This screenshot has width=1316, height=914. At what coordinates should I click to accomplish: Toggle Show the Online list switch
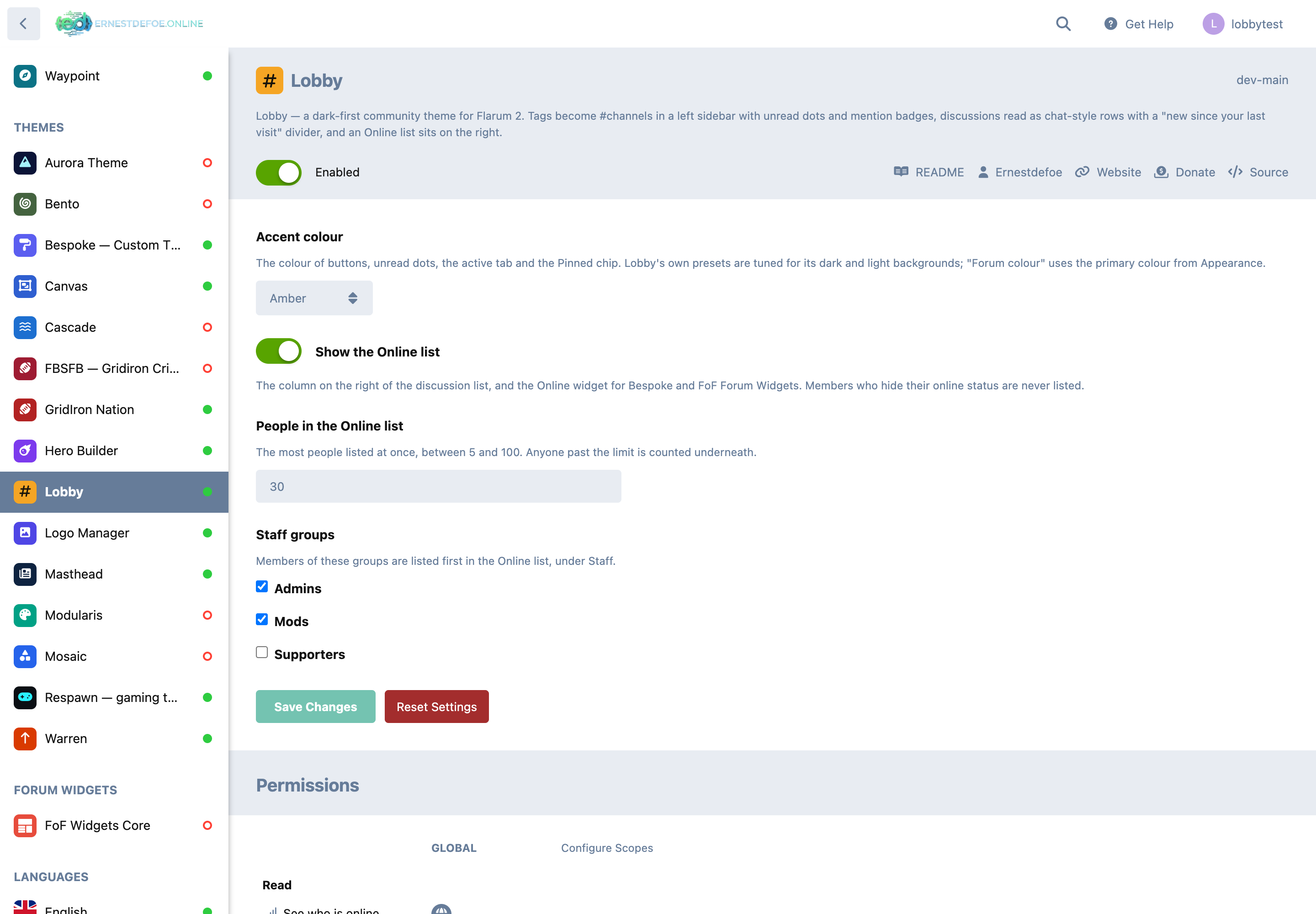(x=279, y=351)
